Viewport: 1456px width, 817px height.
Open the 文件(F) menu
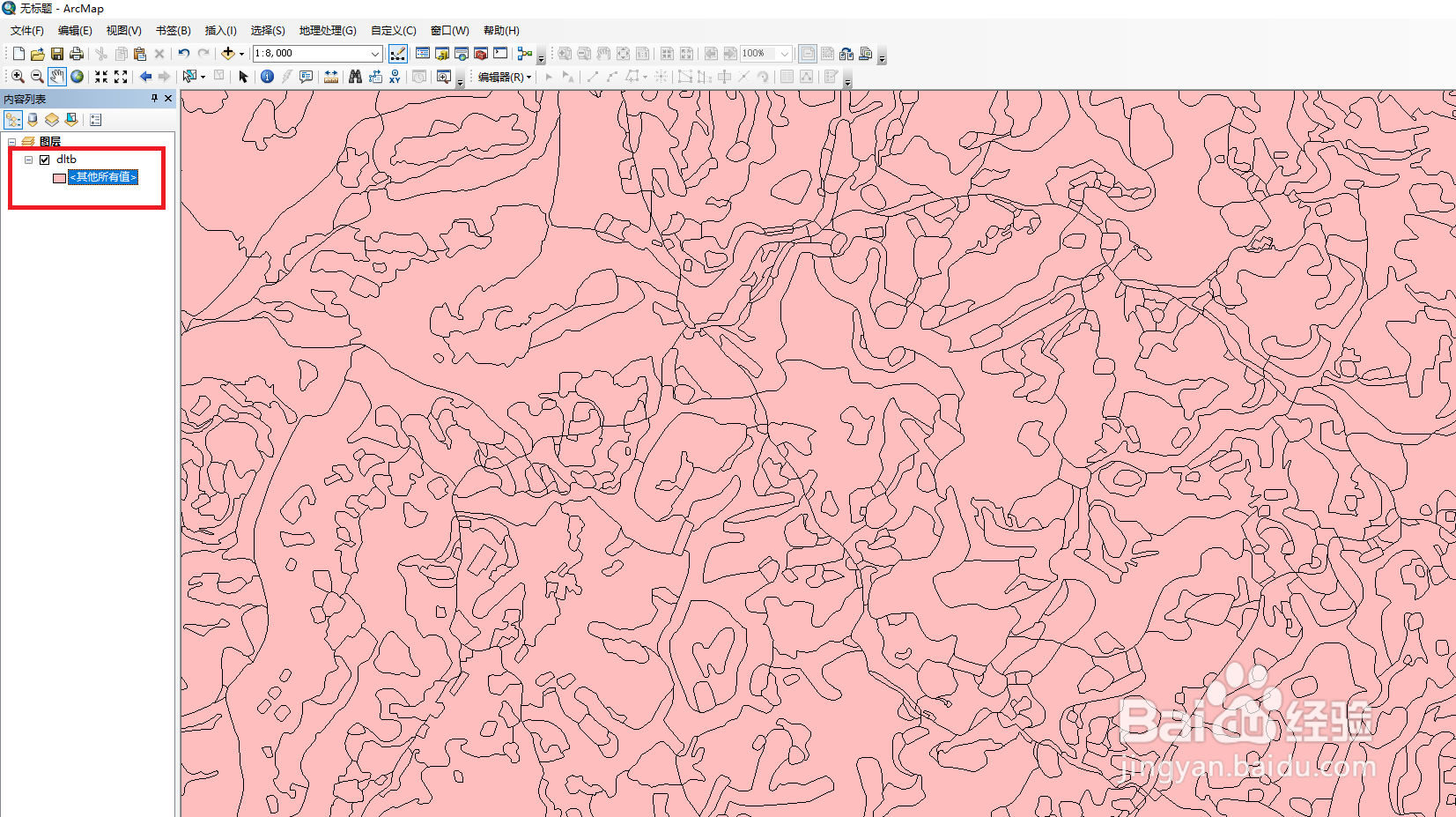point(27,31)
